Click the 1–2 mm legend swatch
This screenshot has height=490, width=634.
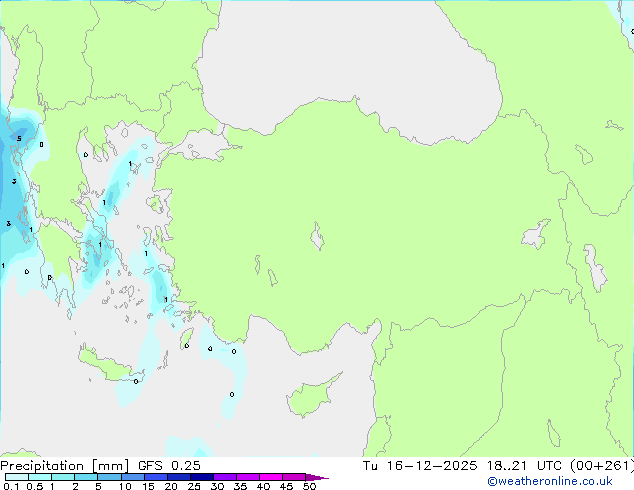63,477
